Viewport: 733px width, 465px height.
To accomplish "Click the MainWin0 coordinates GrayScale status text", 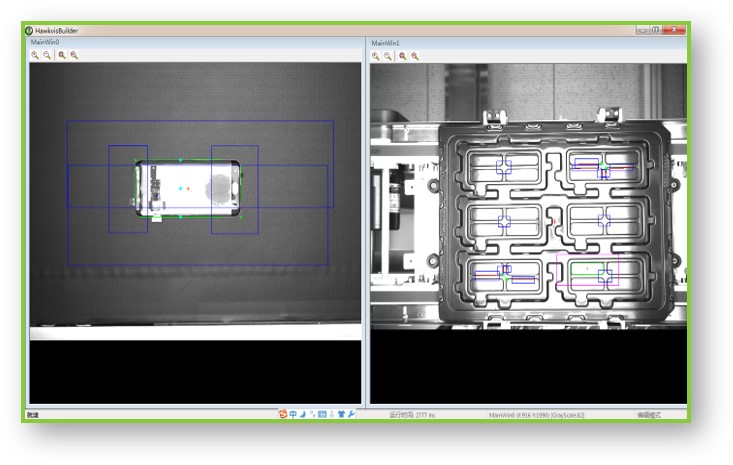I will coord(536,415).
